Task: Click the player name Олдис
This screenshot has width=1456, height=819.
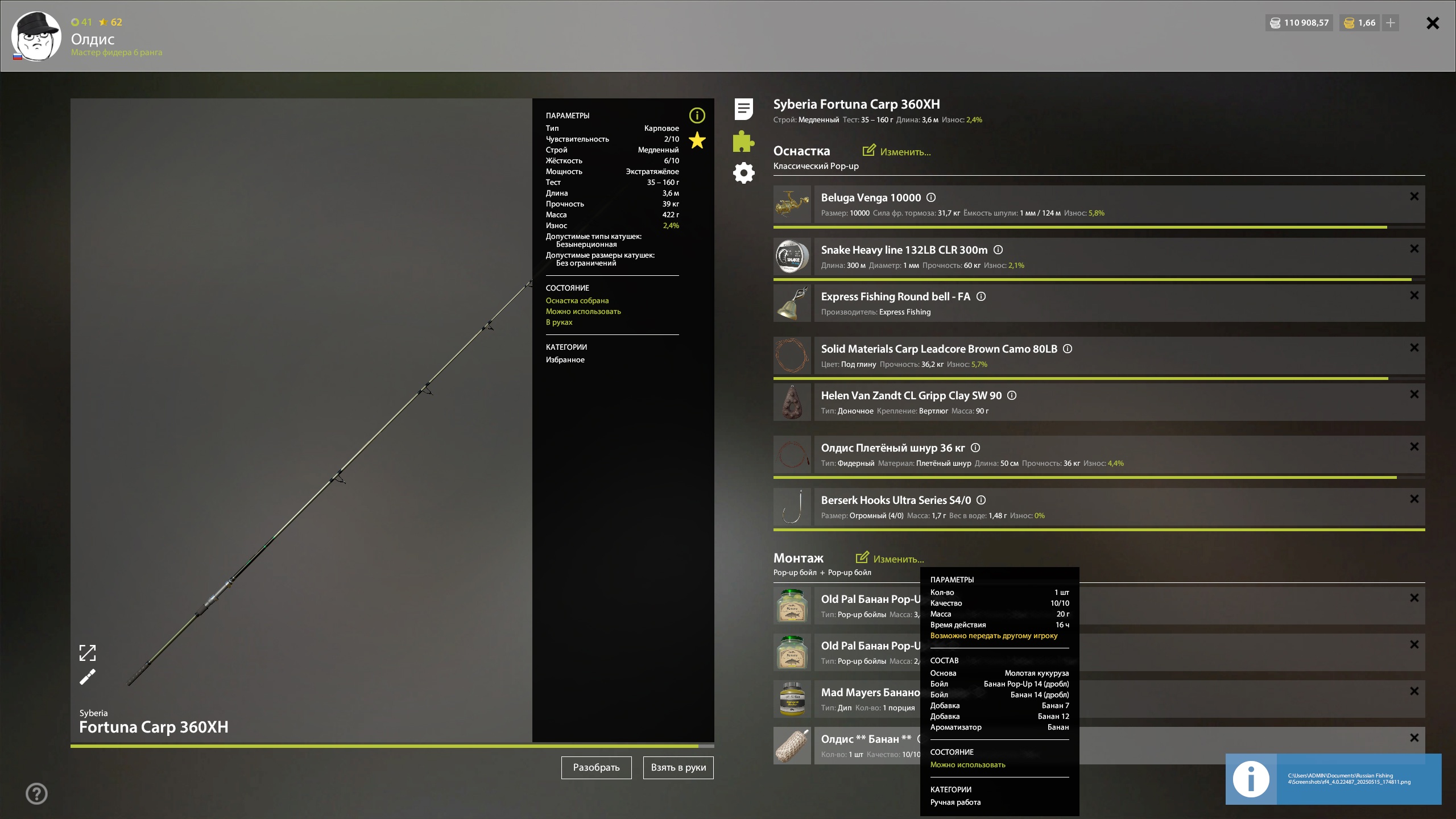Action: (x=93, y=39)
